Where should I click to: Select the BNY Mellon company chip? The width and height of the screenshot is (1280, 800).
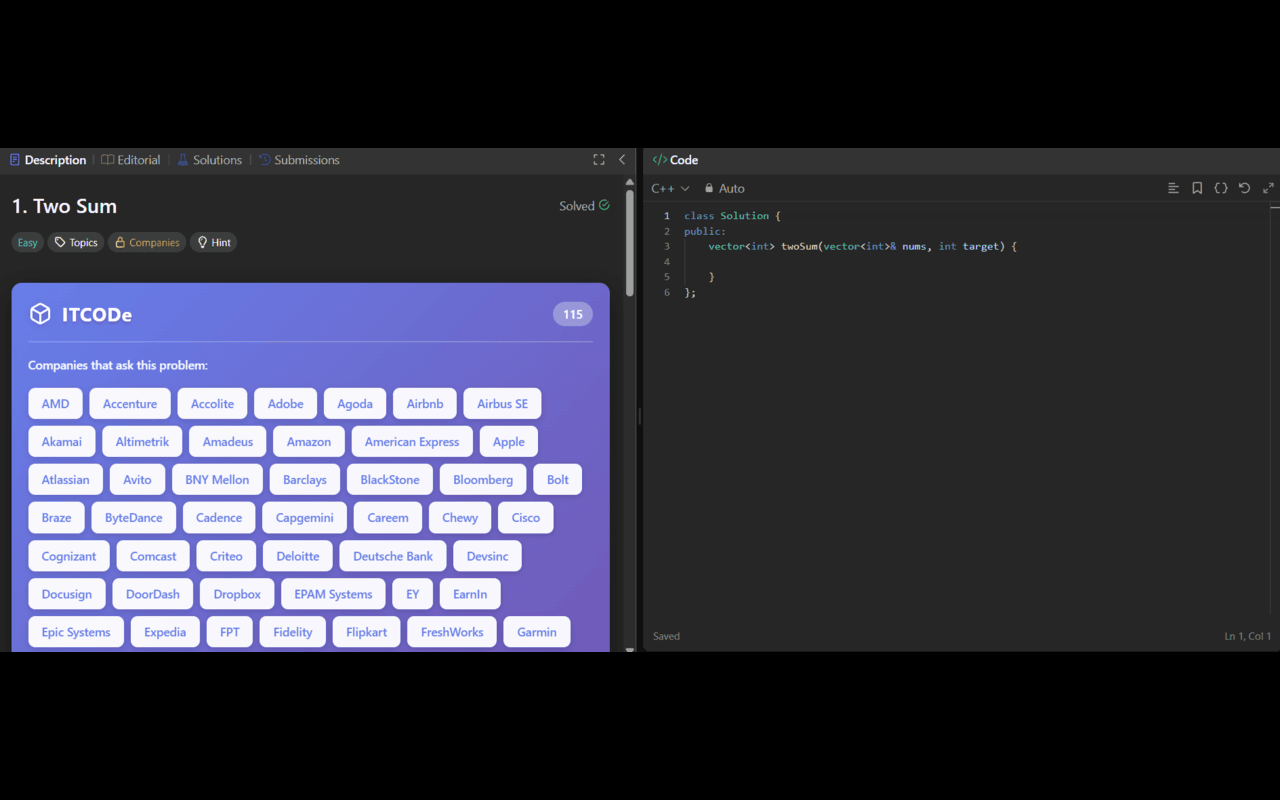(x=217, y=480)
